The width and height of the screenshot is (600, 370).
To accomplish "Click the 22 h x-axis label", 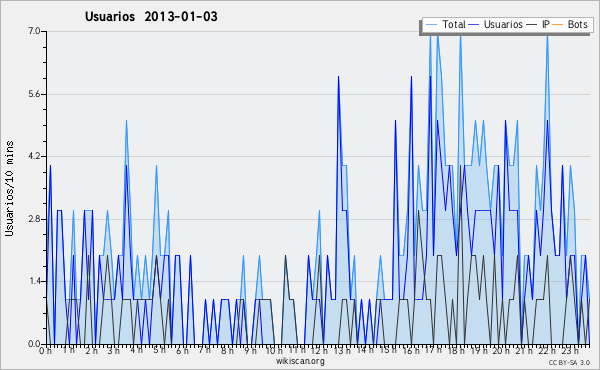I will 547,351.
